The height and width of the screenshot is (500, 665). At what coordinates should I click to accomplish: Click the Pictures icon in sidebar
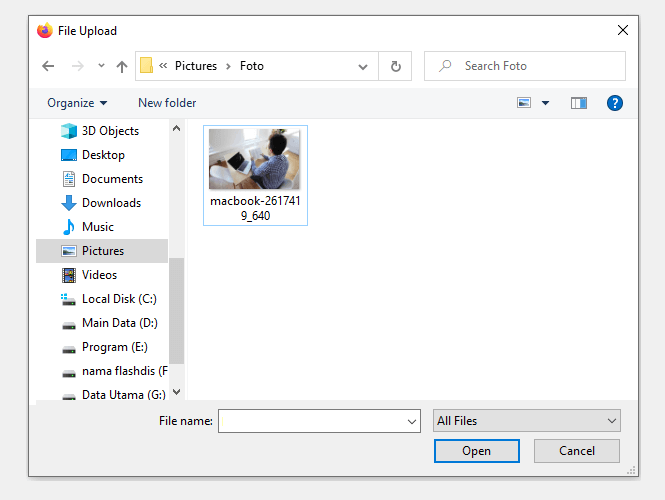(69, 251)
